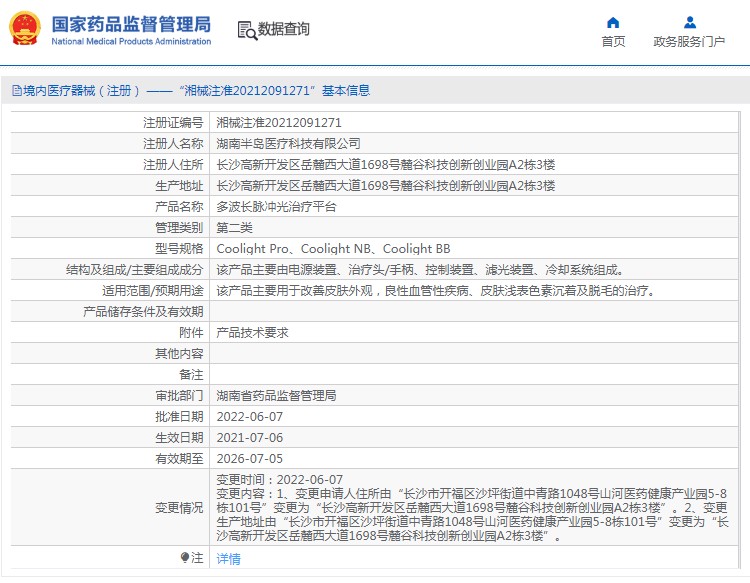
Task: Click the 有效期至 row label
Action: tap(179, 459)
